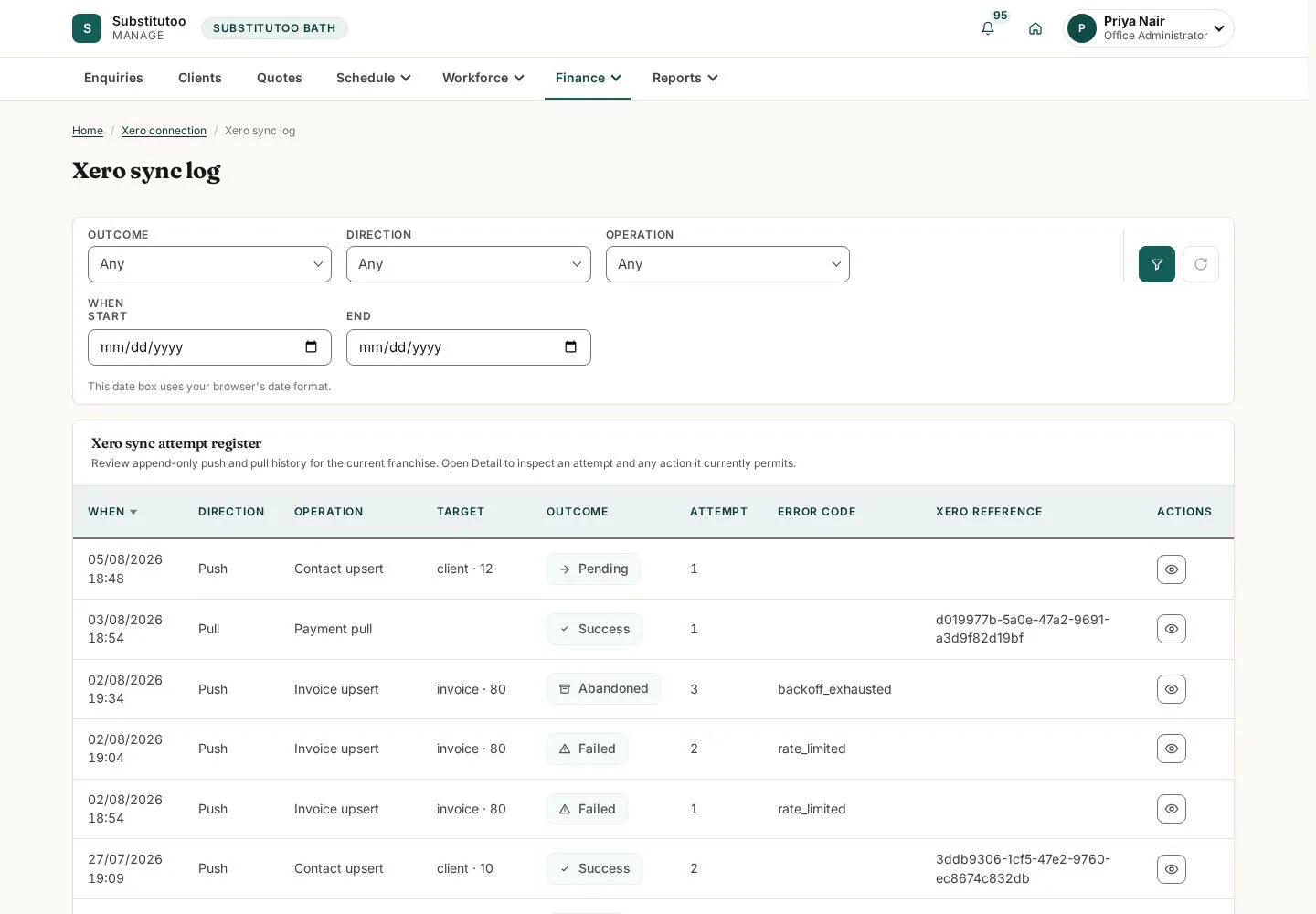View detail for Payment pull row
This screenshot has width=1316, height=914.
1172,629
